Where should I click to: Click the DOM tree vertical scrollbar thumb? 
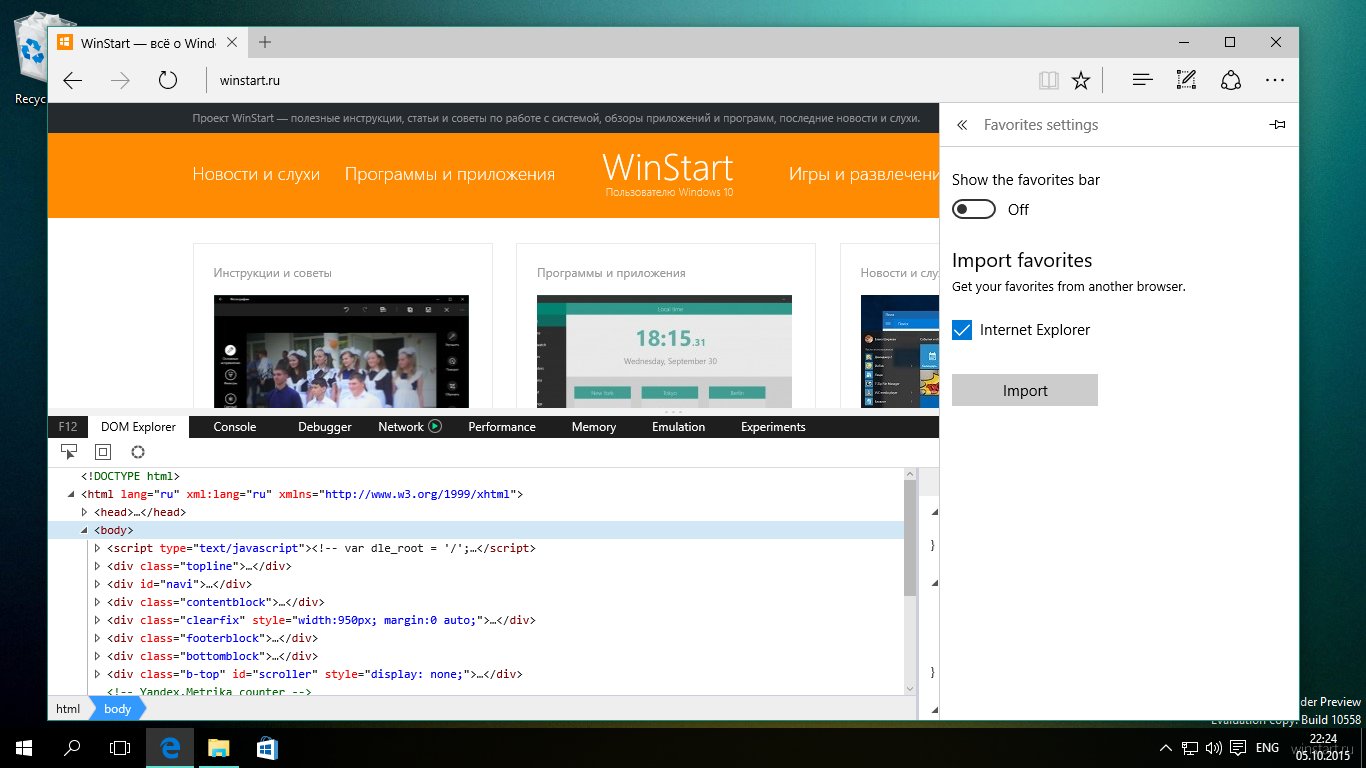(910, 538)
